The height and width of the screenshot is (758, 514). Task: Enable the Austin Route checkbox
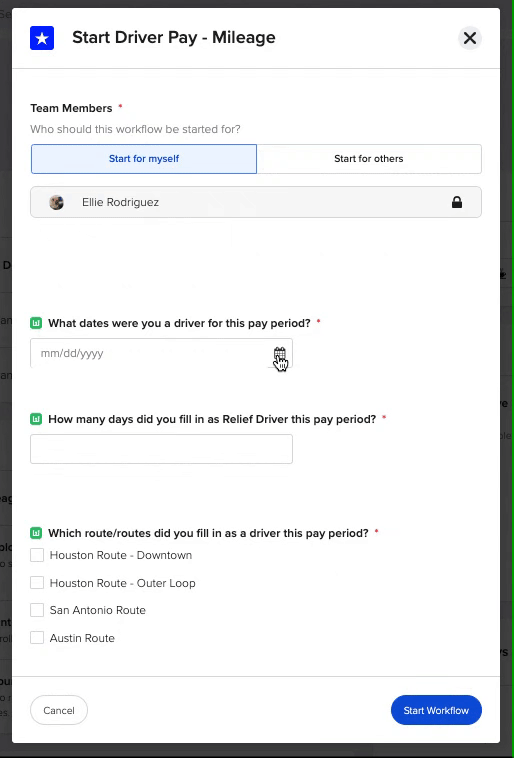click(37, 638)
